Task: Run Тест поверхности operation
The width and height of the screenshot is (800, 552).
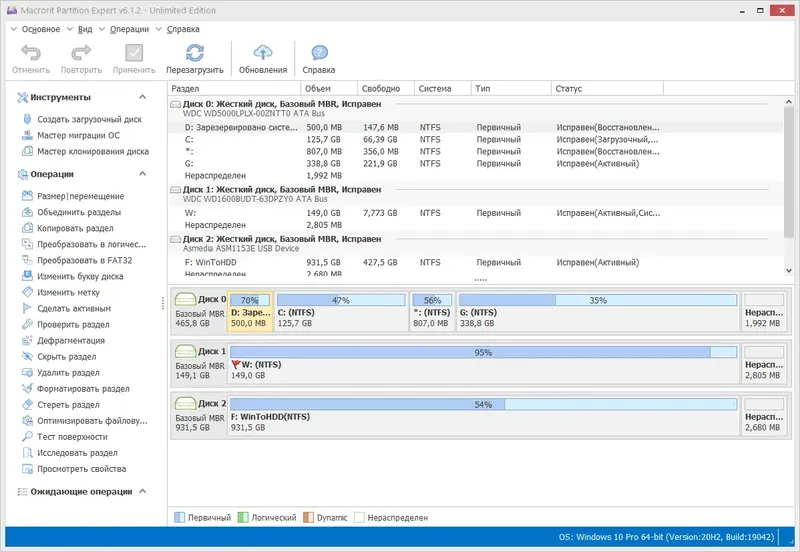Action: tap(72, 437)
